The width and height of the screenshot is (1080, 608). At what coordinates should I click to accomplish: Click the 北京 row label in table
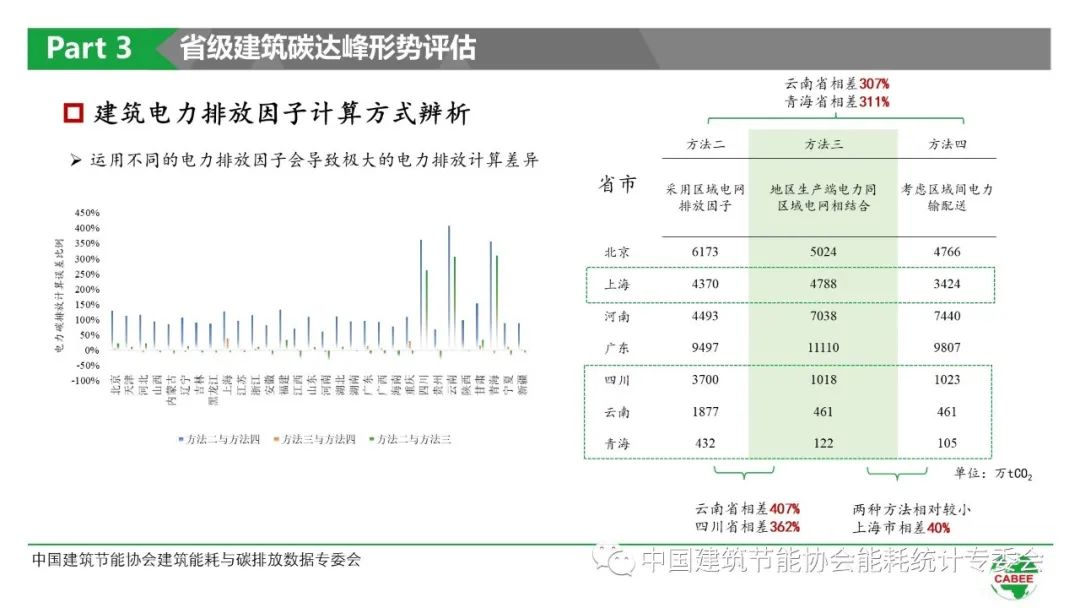617,252
